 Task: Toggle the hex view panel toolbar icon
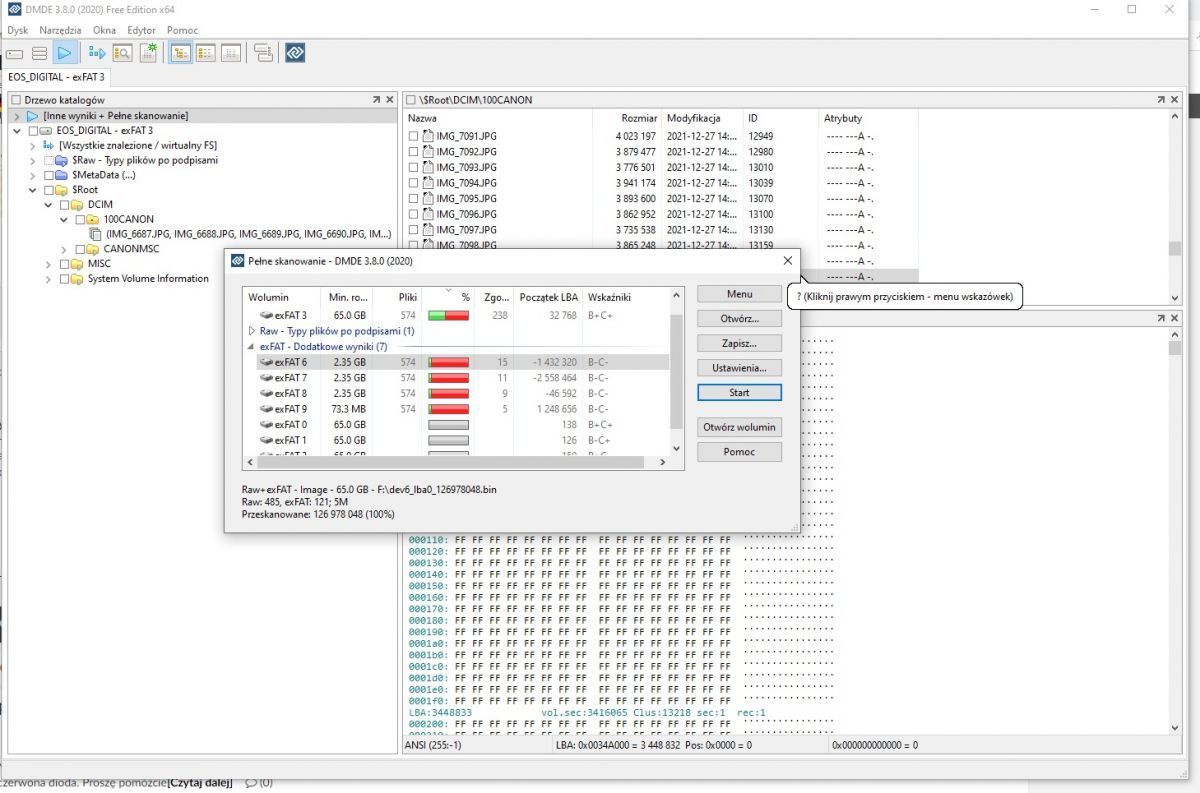(231, 53)
